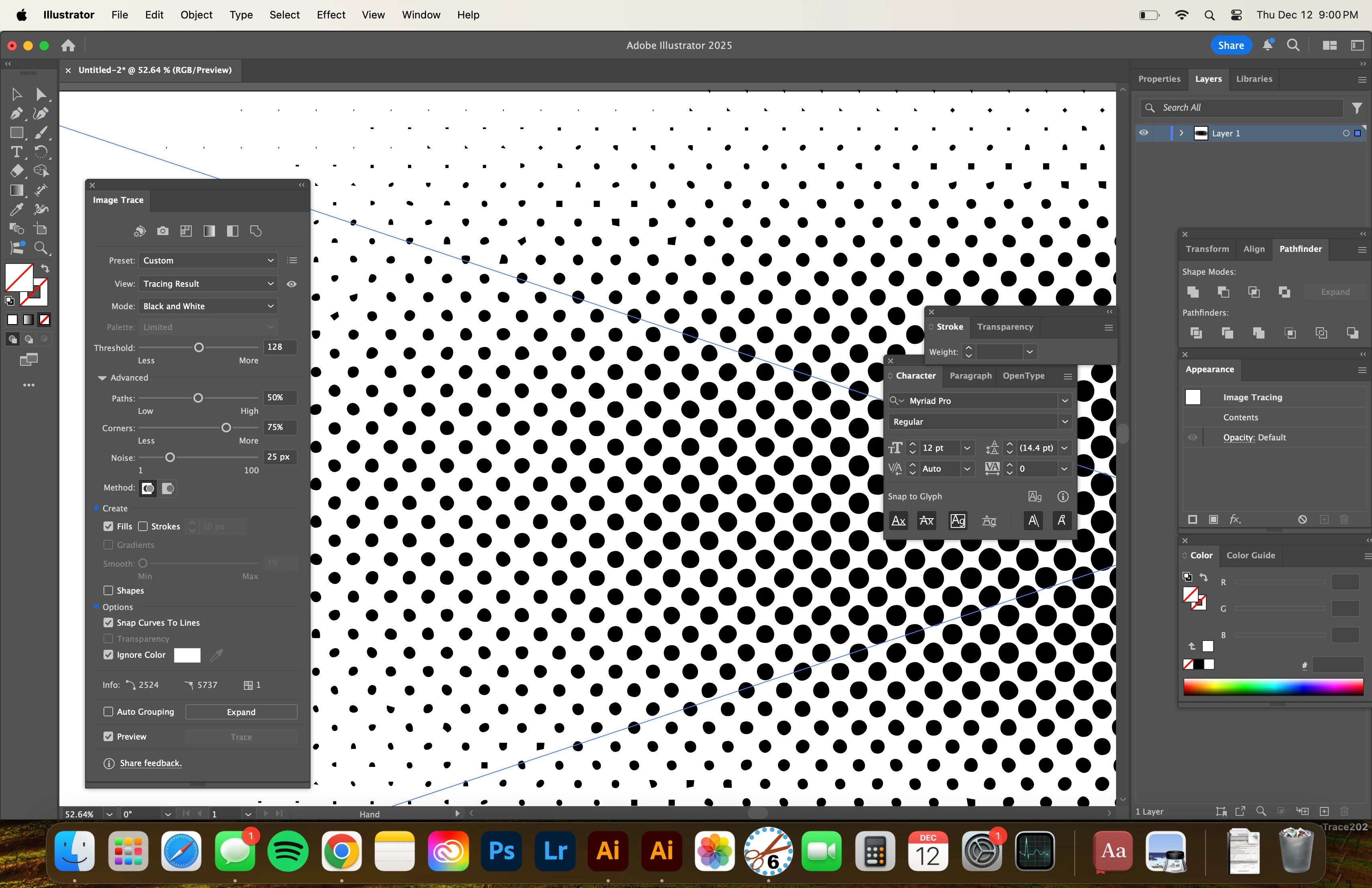Click the Unite shape mode icon
The height and width of the screenshot is (888, 1372).
1193,292
